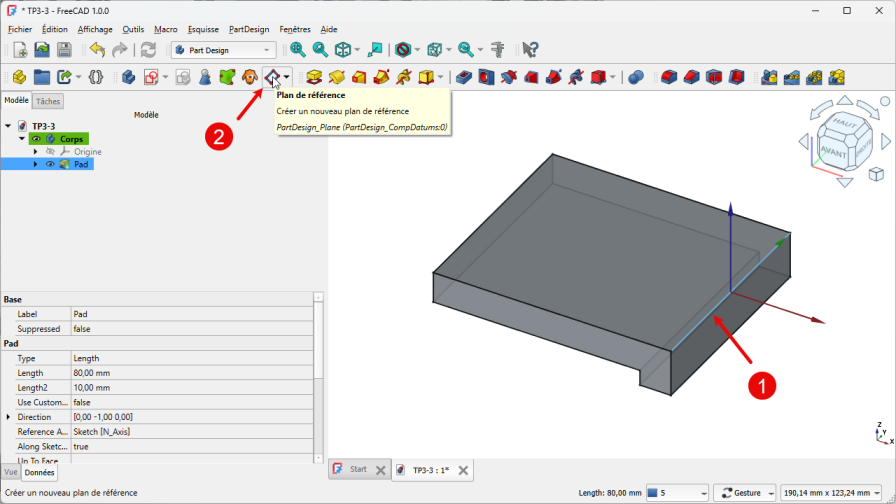The height and width of the screenshot is (504, 896).
Task: Switch to the Vue properties tab
Action: 11,472
